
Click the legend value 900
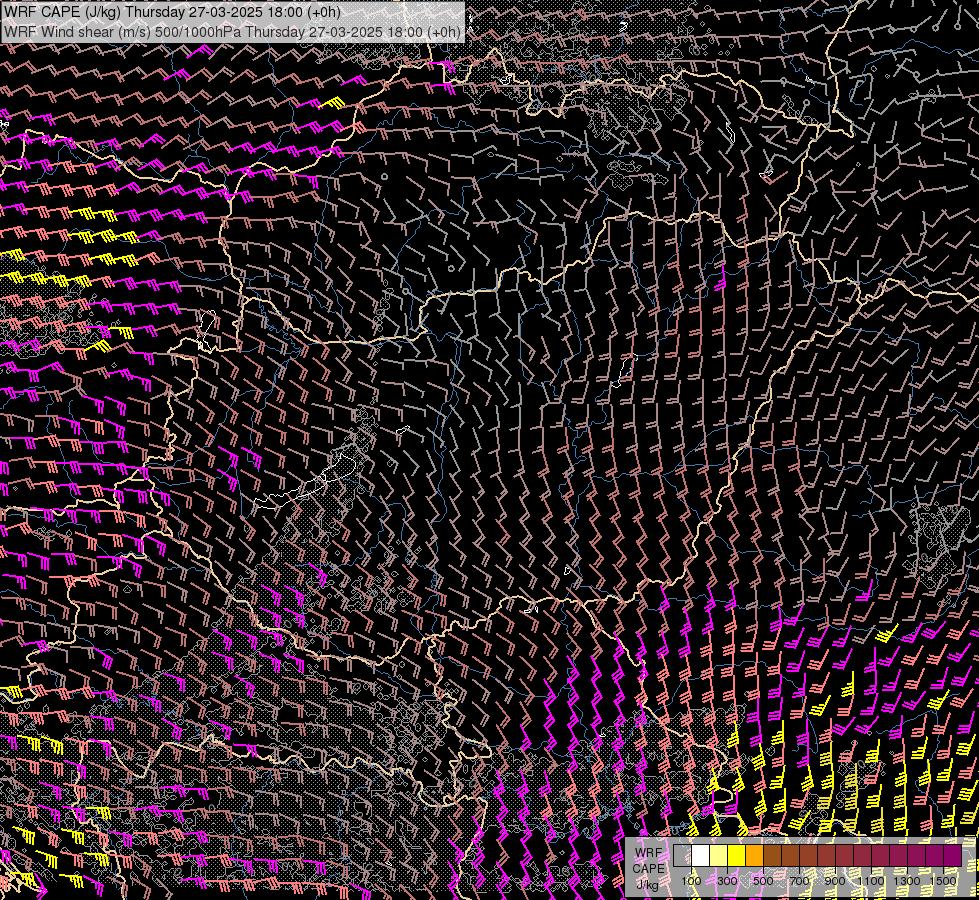tap(835, 881)
